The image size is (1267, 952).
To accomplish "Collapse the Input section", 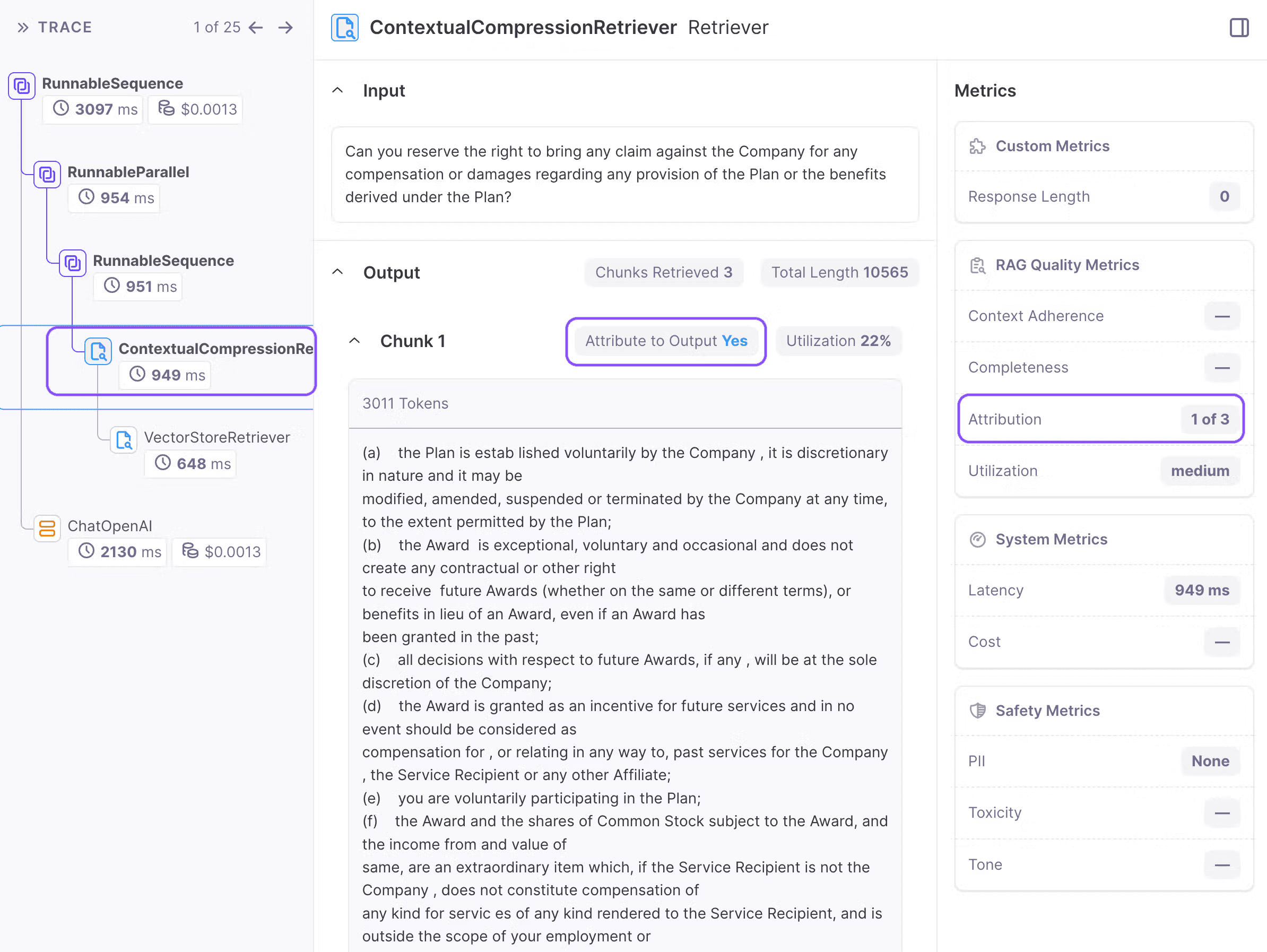I will coord(338,91).
